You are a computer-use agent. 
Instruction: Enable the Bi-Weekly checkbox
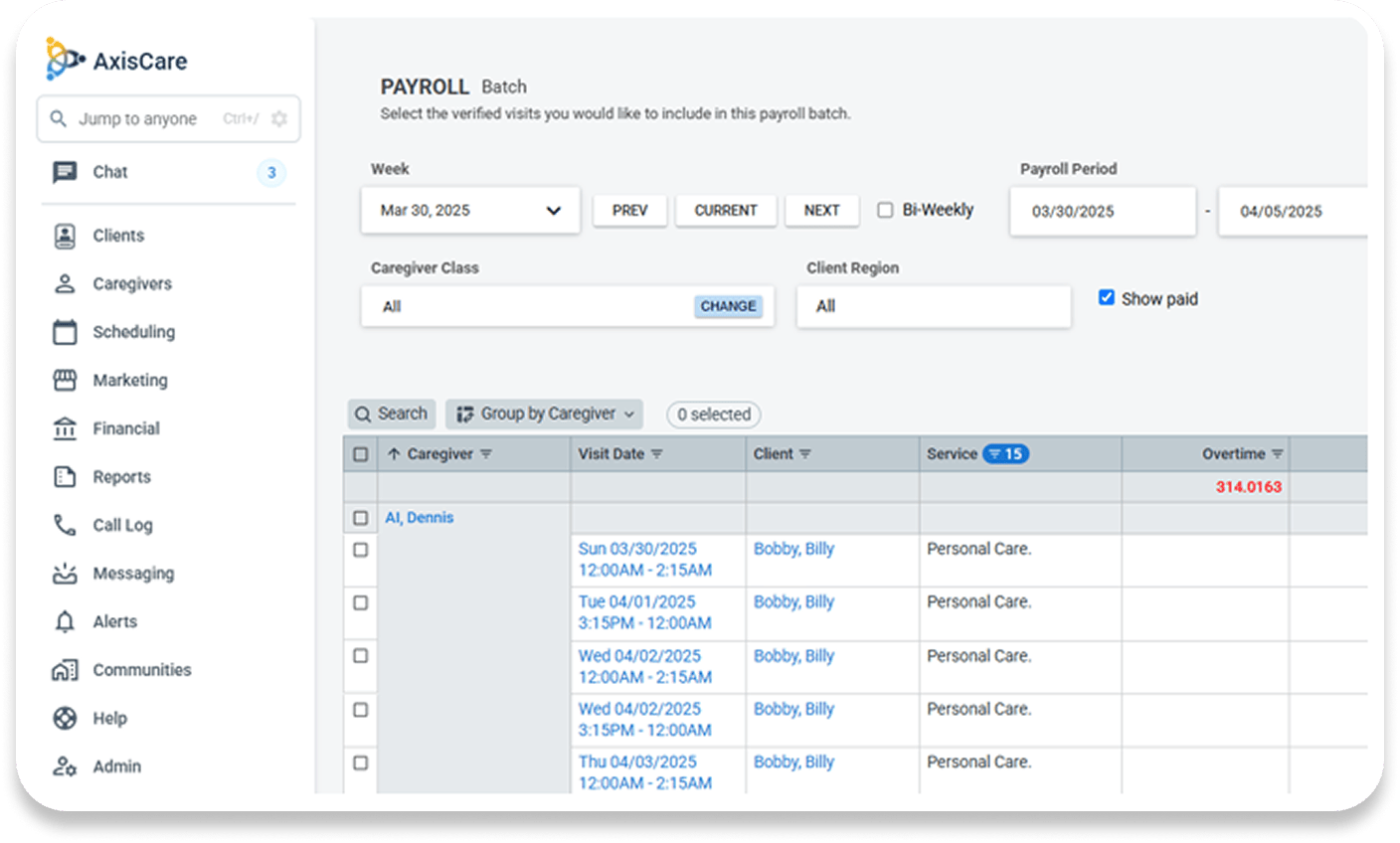885,211
